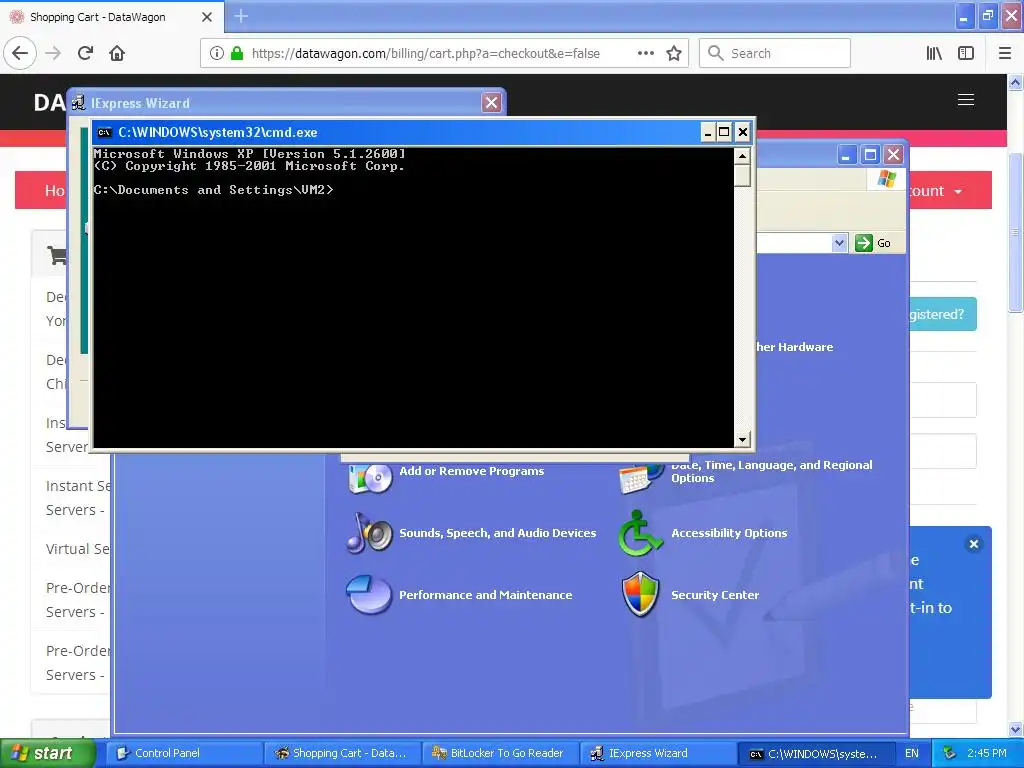This screenshot has width=1024, height=768.
Task: Open Add or Remove Programs link
Action: pyautogui.click(x=472, y=471)
